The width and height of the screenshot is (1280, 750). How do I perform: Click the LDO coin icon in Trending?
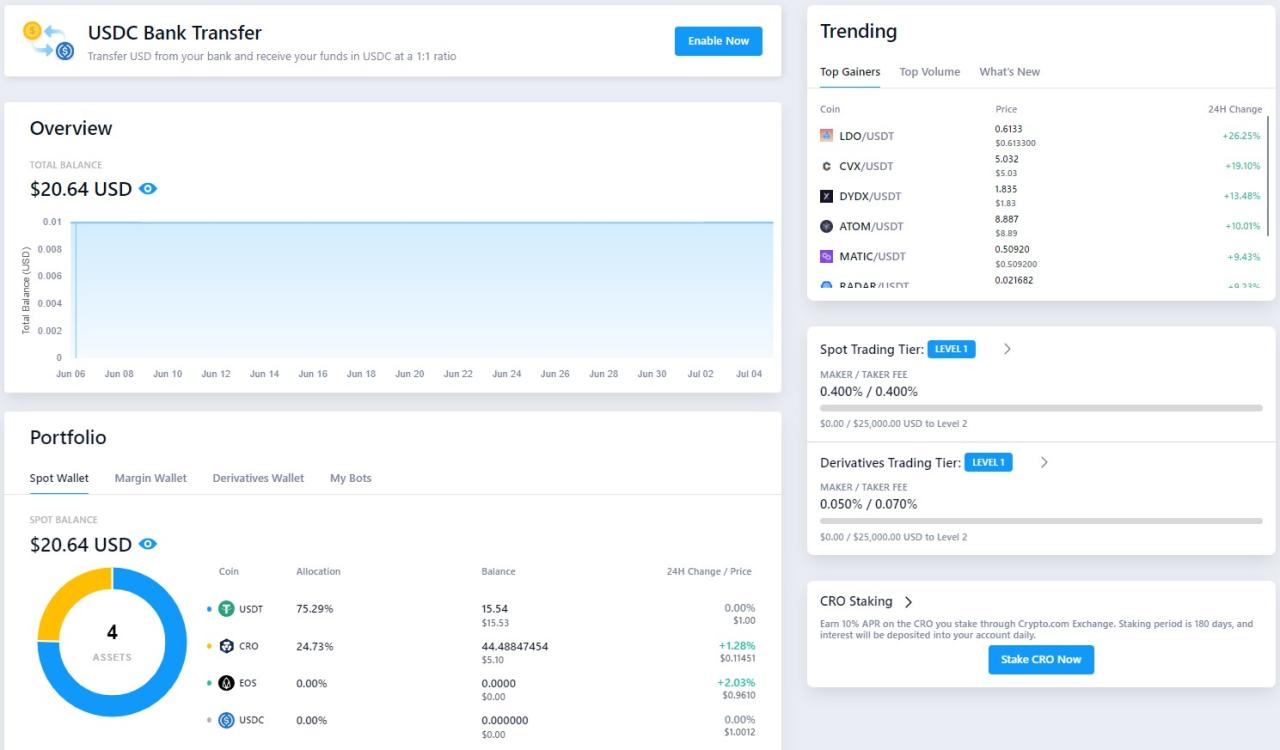pyautogui.click(x=826, y=136)
